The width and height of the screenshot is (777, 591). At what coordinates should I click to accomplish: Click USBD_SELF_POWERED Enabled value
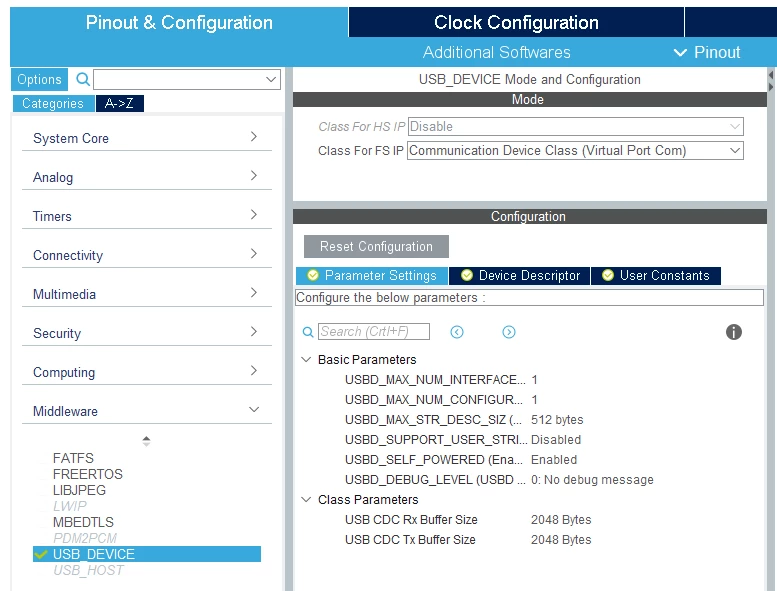(554, 460)
